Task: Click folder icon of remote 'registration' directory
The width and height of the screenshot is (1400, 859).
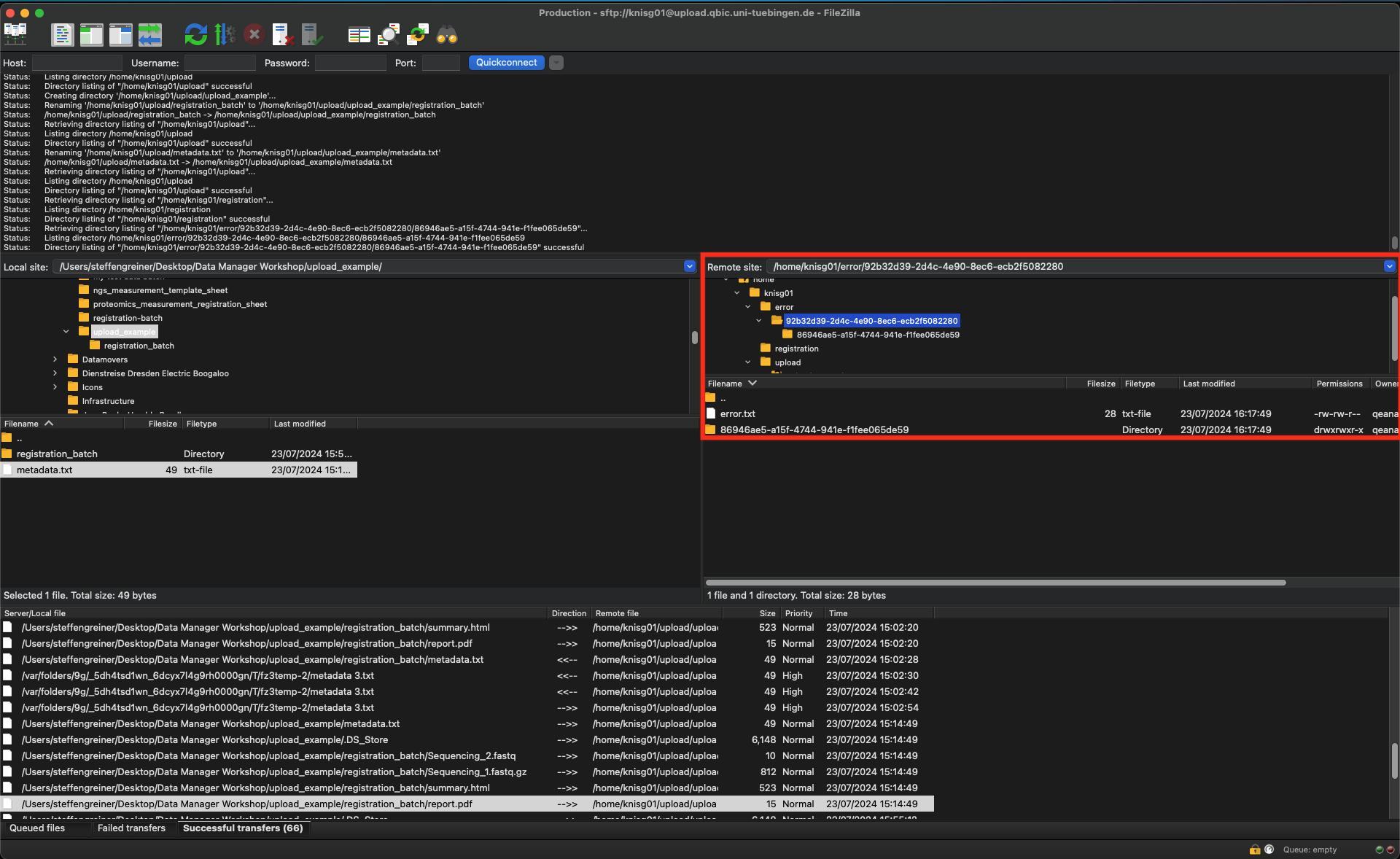Action: point(765,348)
